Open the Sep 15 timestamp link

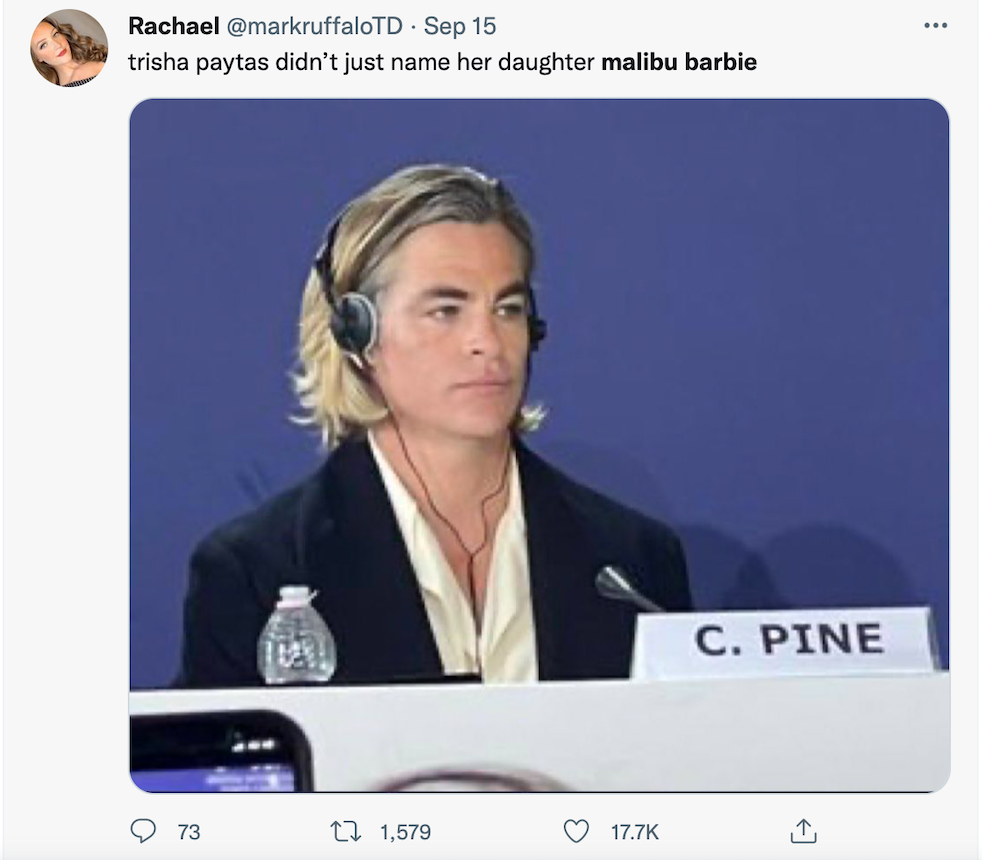[x=460, y=27]
